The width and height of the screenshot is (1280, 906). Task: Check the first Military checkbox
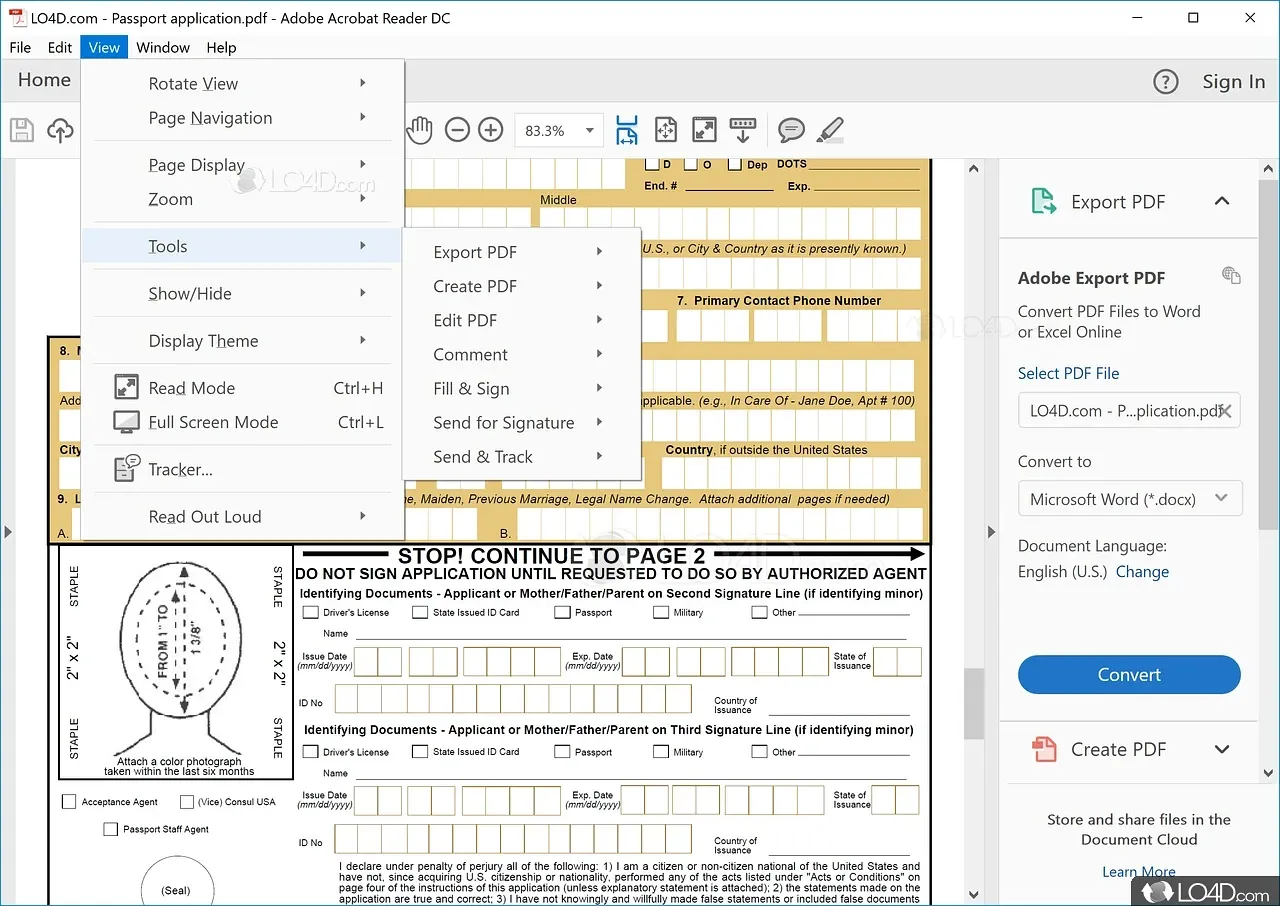coord(661,612)
